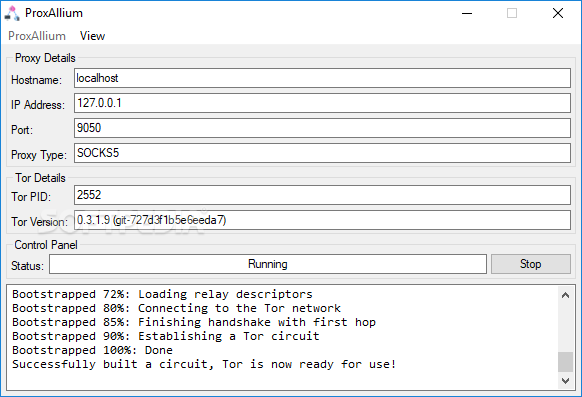
Task: Click log line 'Bootstrapped 90%: Establishing a Tor circuit'
Action: (166, 336)
